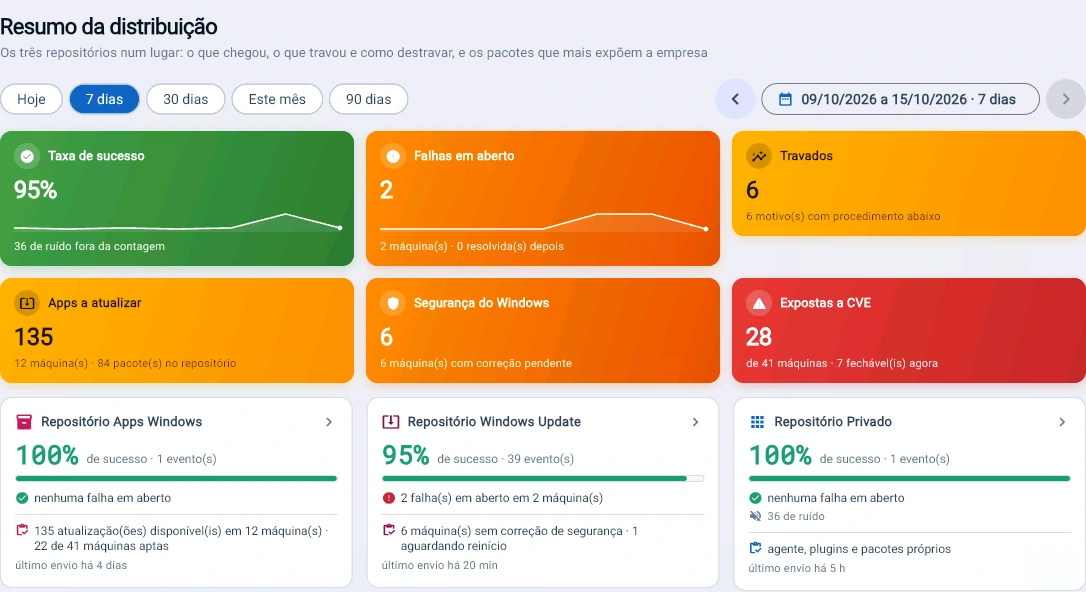Open Repositório Windows Update title
Screen dimensions: 1086x592
click(494, 422)
